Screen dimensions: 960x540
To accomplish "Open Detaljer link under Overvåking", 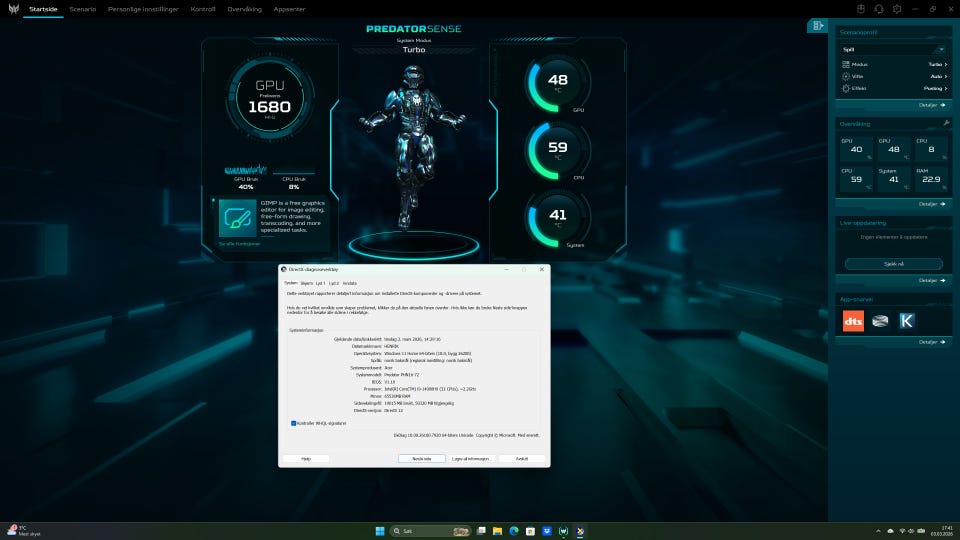I will click(x=932, y=204).
